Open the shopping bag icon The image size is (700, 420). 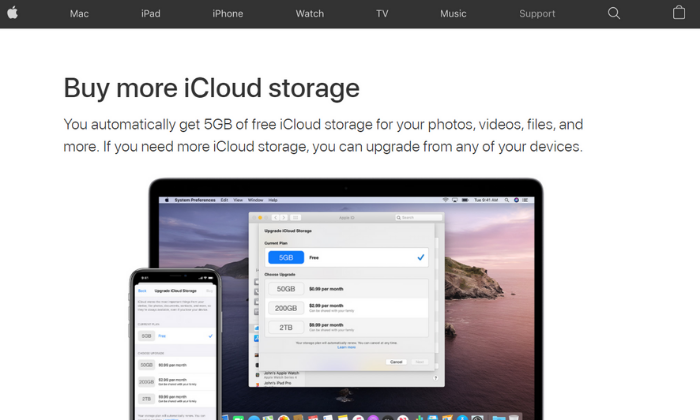tap(679, 12)
